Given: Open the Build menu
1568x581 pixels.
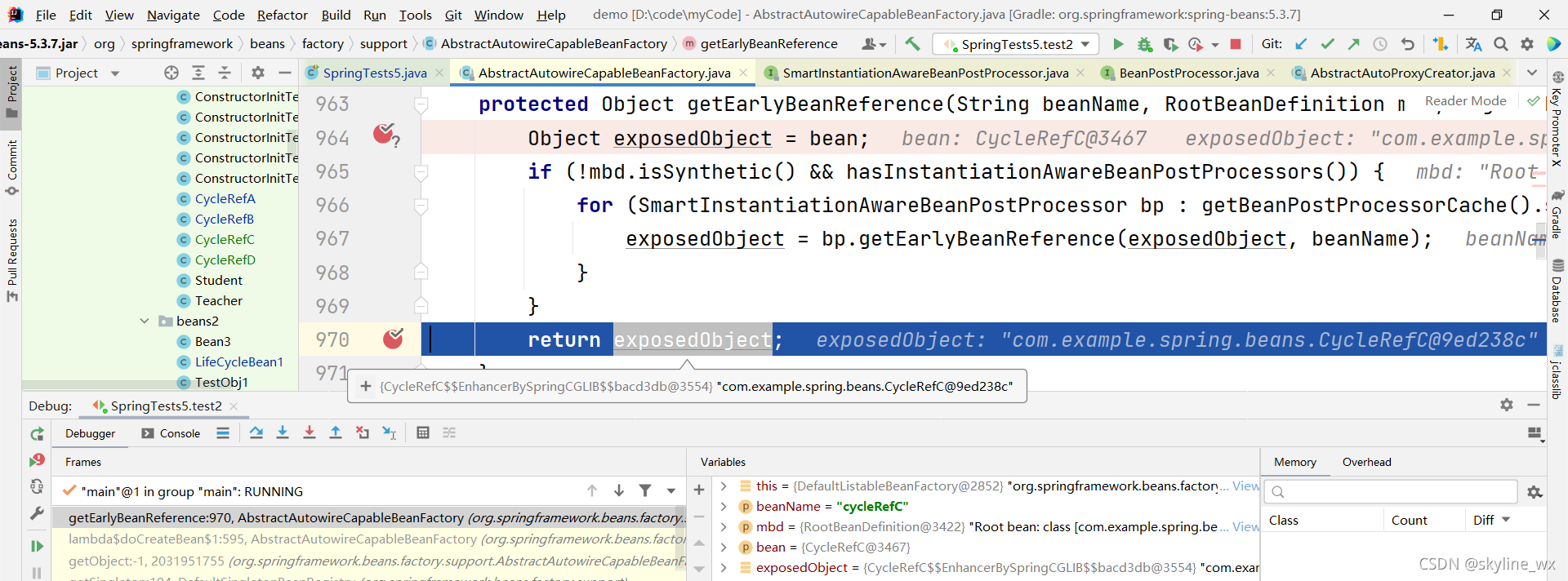Looking at the screenshot, I should [x=336, y=15].
